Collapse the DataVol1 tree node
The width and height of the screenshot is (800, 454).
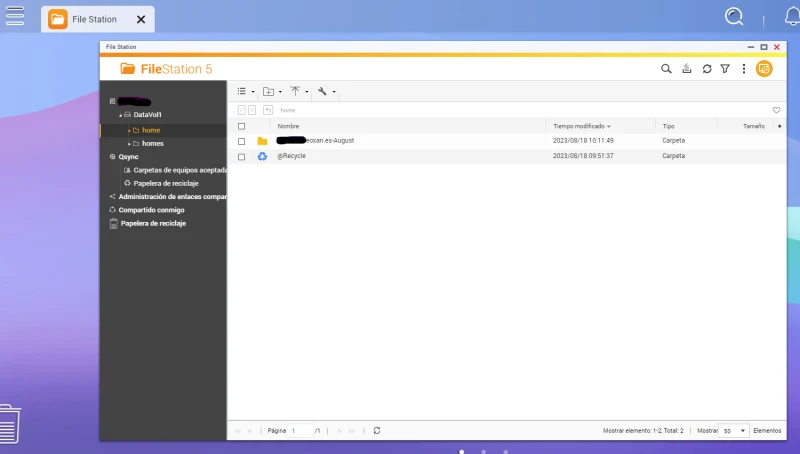[x=120, y=115]
